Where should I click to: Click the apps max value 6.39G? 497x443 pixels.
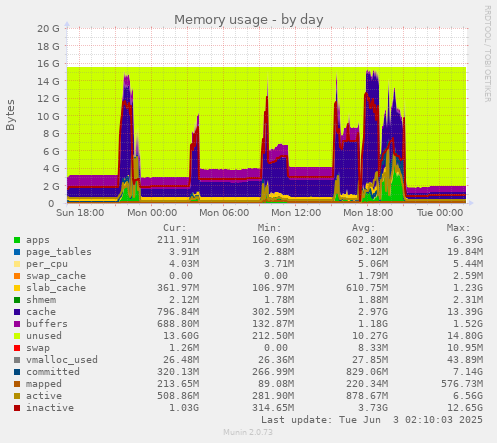click(468, 240)
